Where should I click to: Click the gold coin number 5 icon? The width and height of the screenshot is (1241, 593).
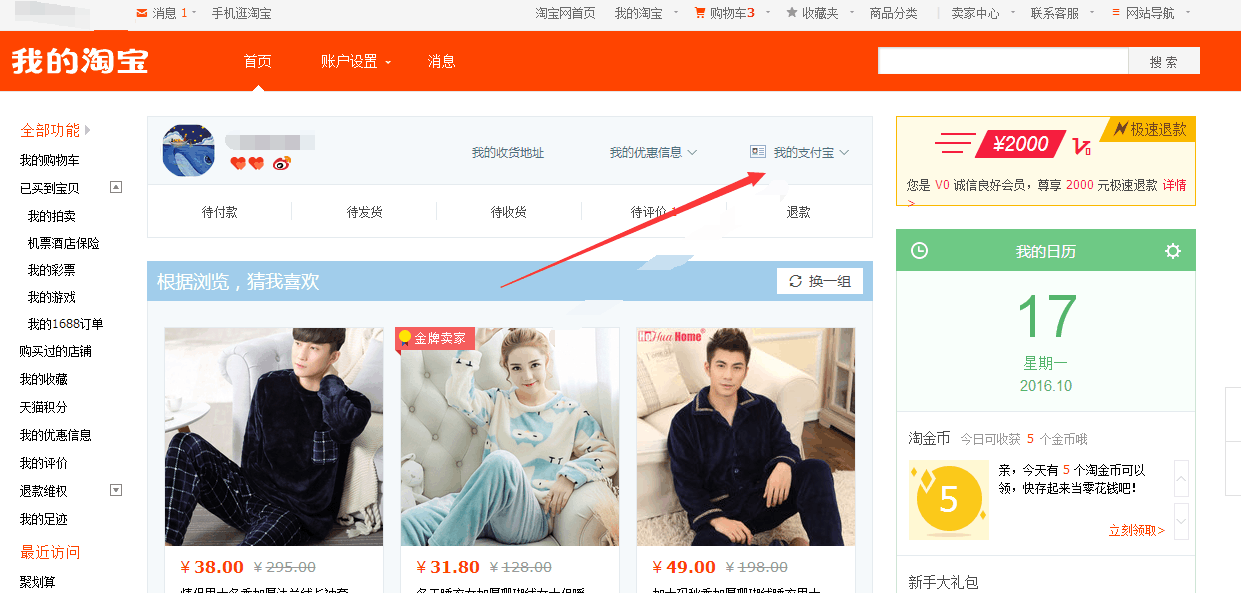pyautogui.click(x=948, y=499)
